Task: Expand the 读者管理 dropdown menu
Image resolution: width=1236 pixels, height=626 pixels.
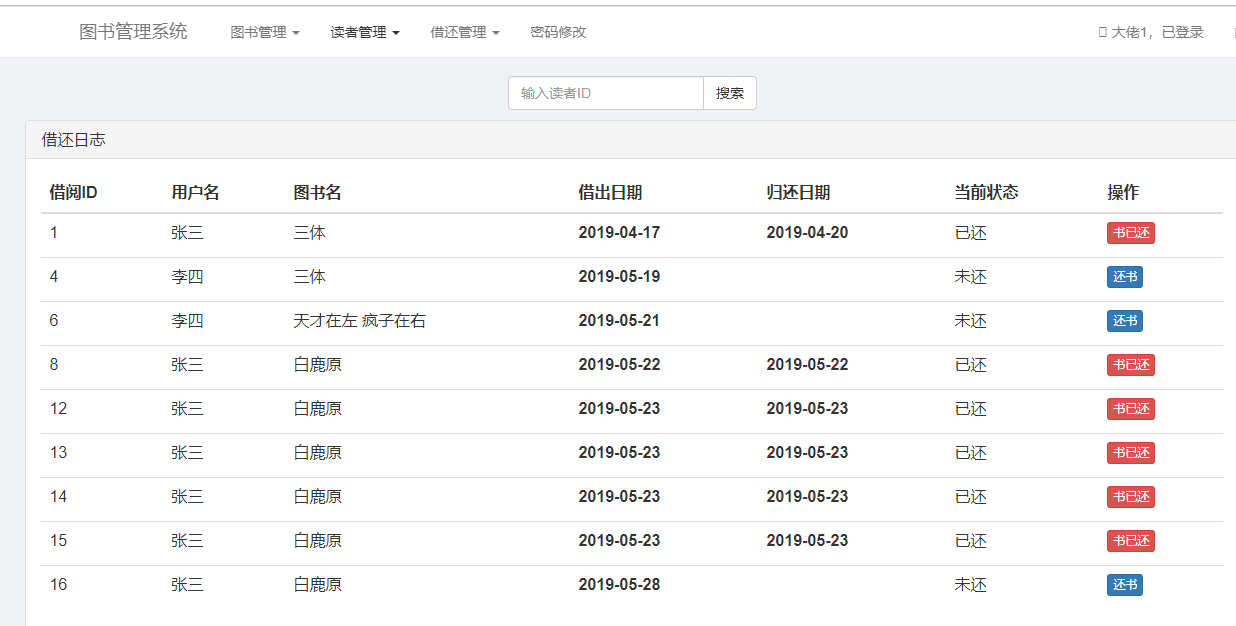Action: point(365,32)
